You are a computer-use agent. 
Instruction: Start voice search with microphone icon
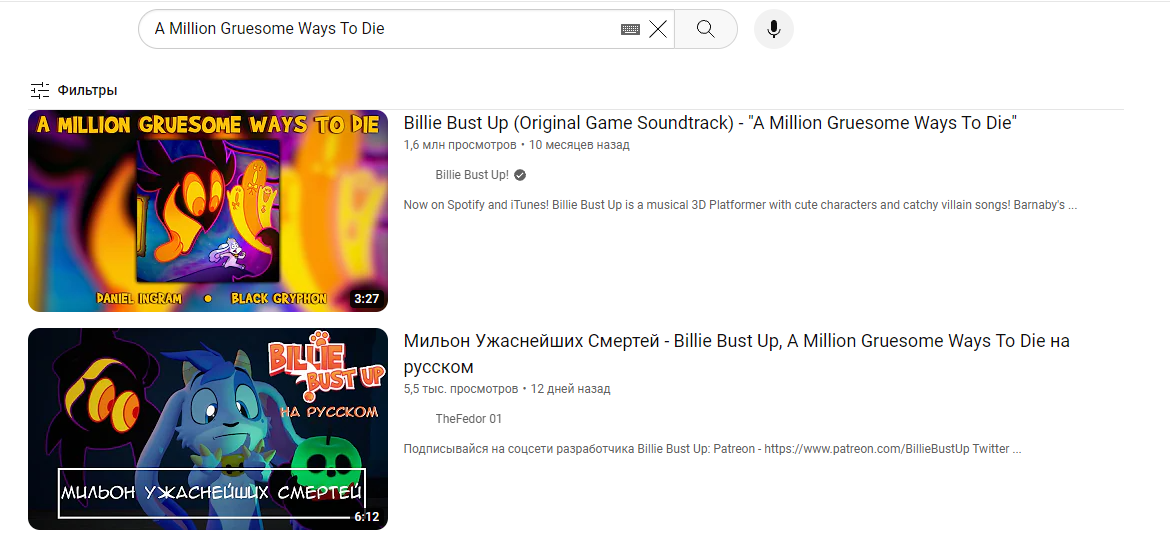tap(774, 29)
